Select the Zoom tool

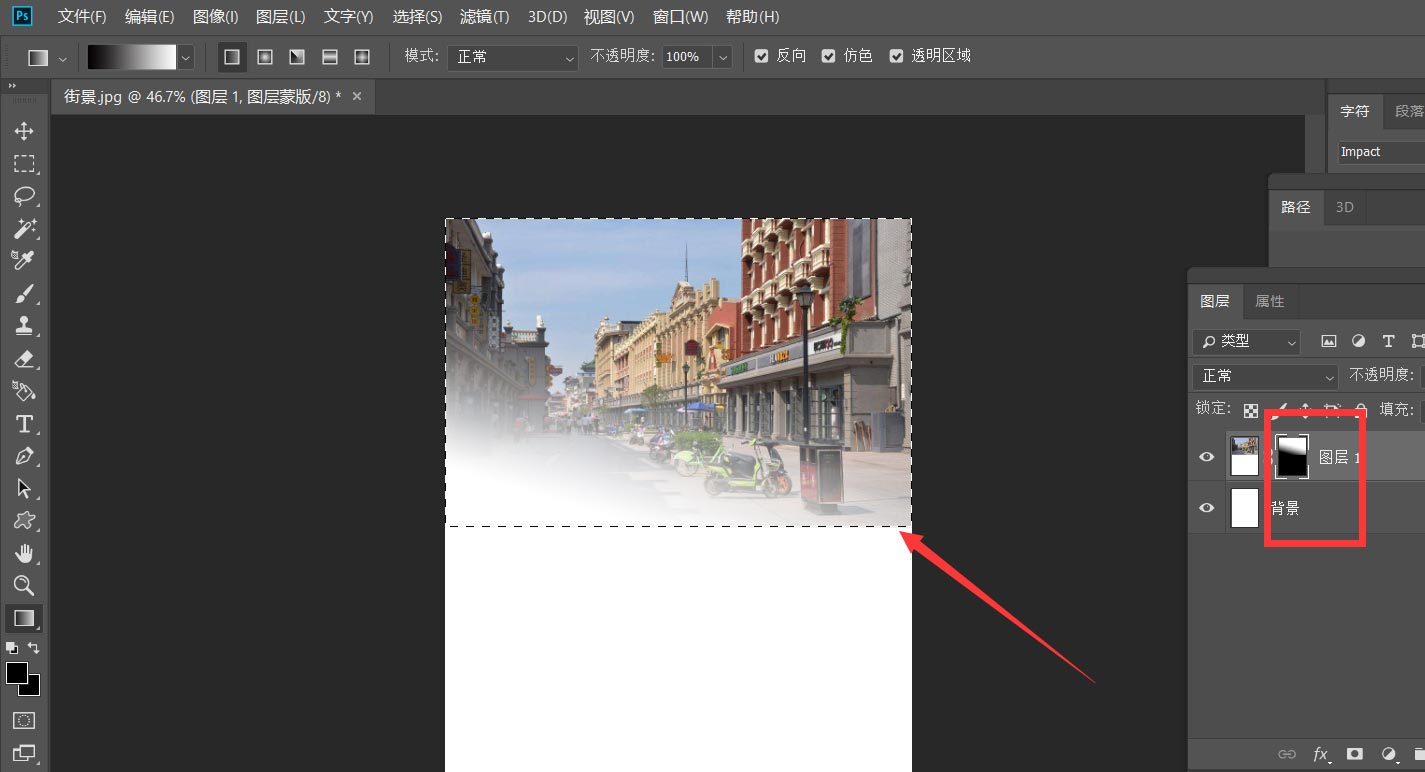coord(24,585)
